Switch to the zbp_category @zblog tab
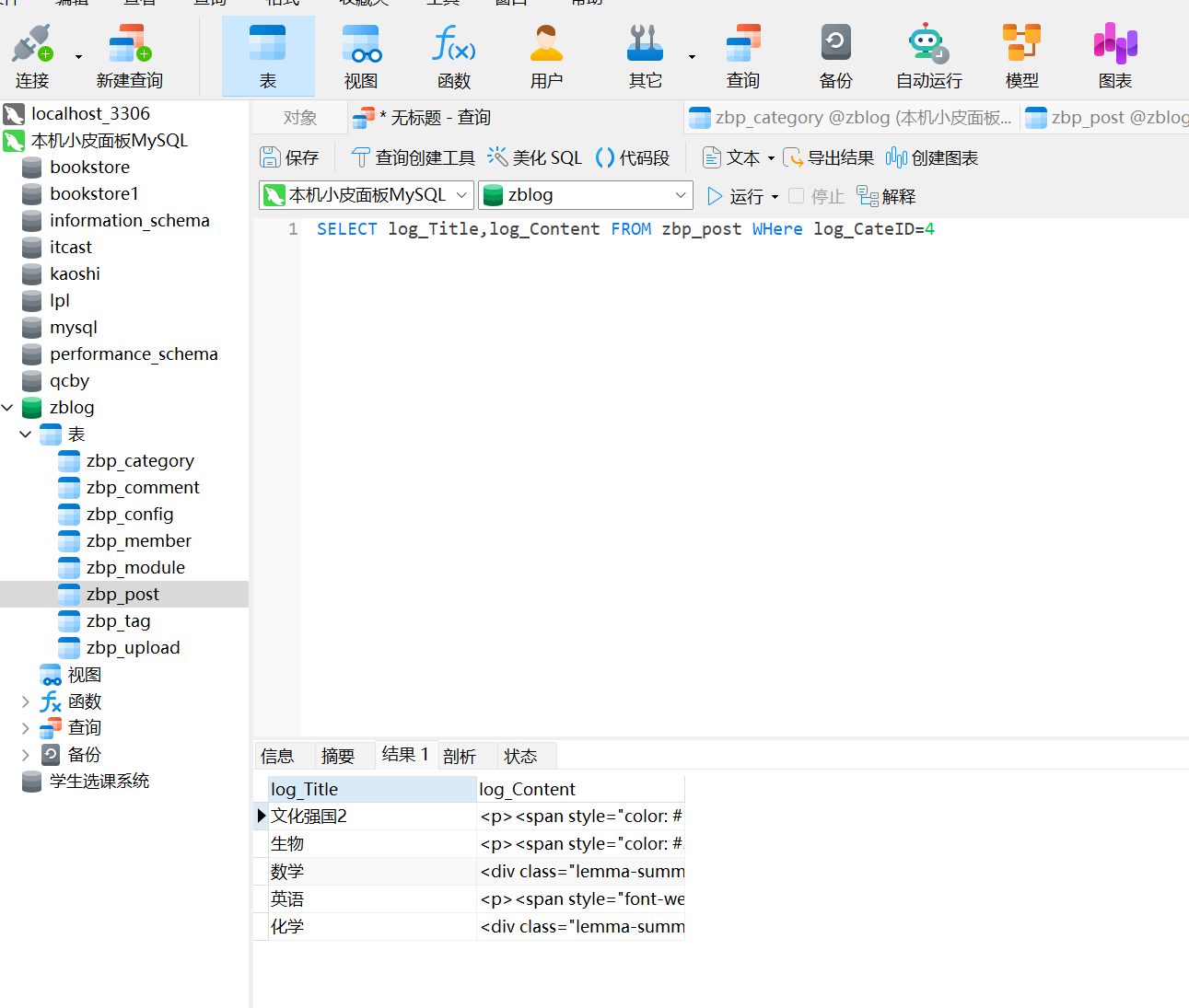Screen dimensions: 1189x1008 pyautogui.click(x=851, y=118)
